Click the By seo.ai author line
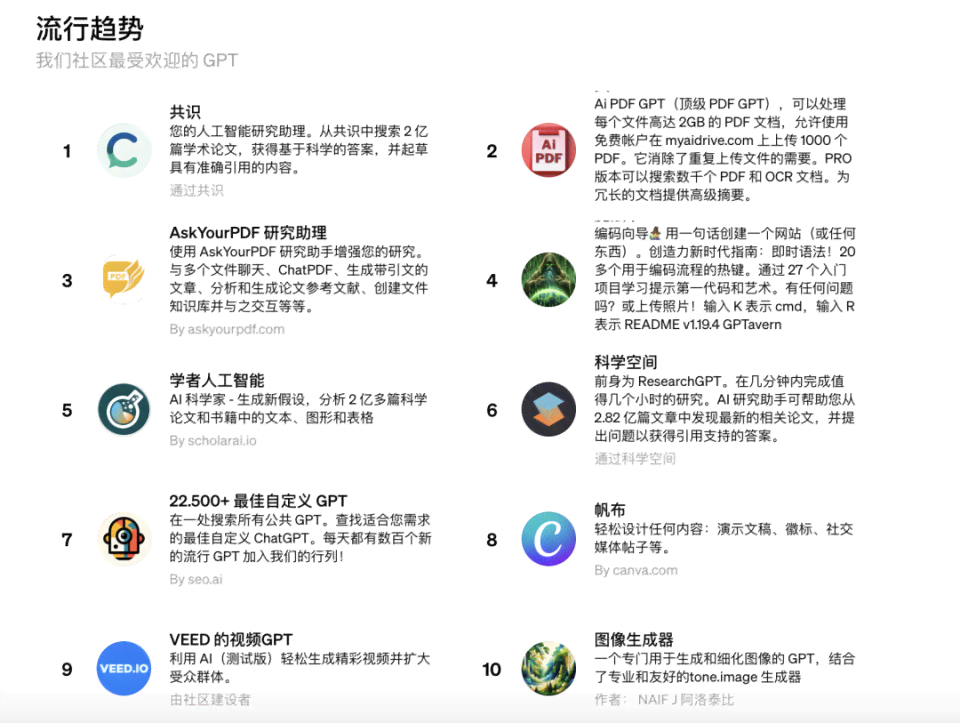960x723 pixels. coord(196,579)
